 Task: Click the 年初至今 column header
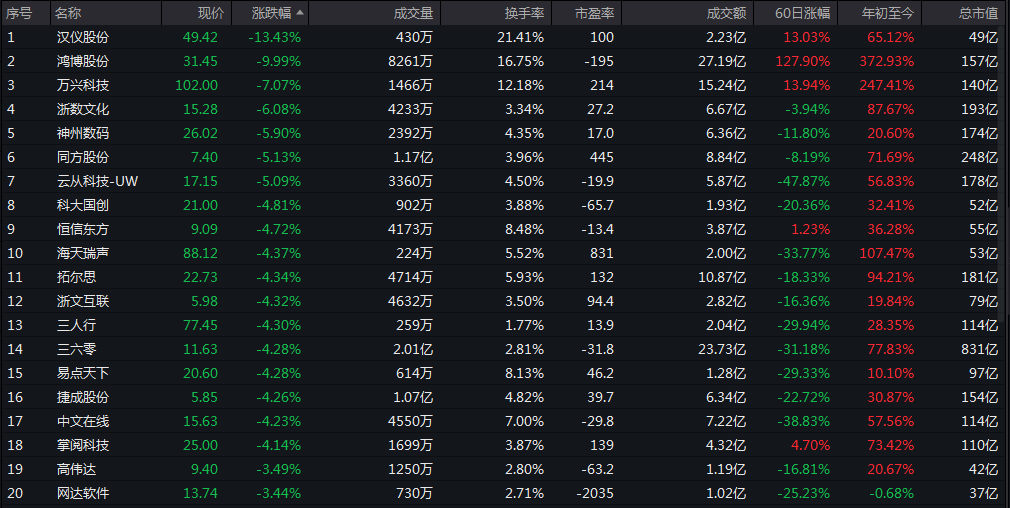click(x=879, y=13)
